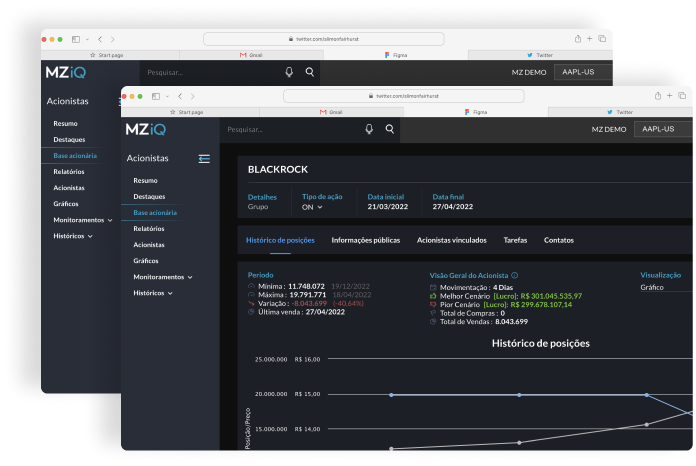Switch to Acionistas vinculados tab
This screenshot has width=696, height=466.
[x=451, y=240]
